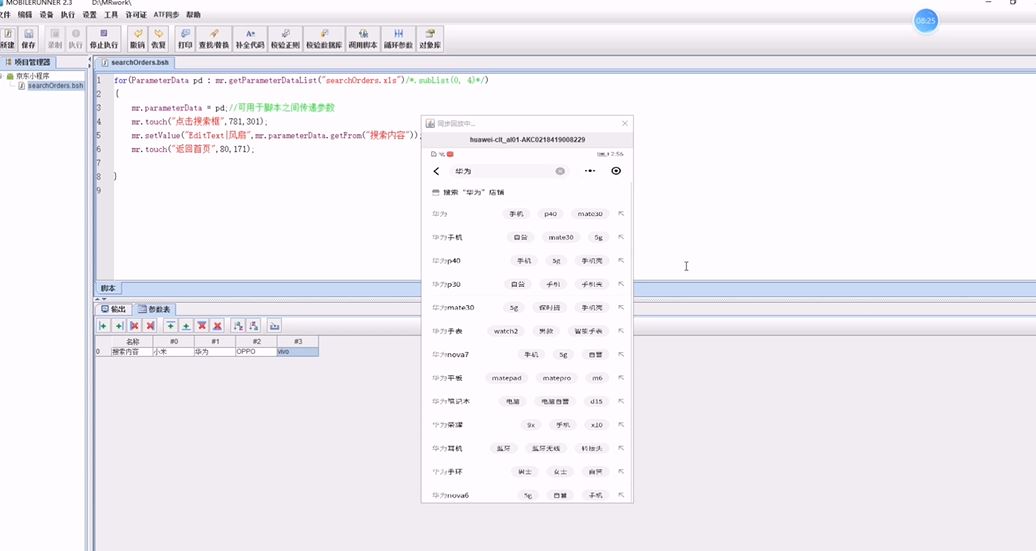Click the 撤销 (Undo) toolbar icon

coord(138,39)
